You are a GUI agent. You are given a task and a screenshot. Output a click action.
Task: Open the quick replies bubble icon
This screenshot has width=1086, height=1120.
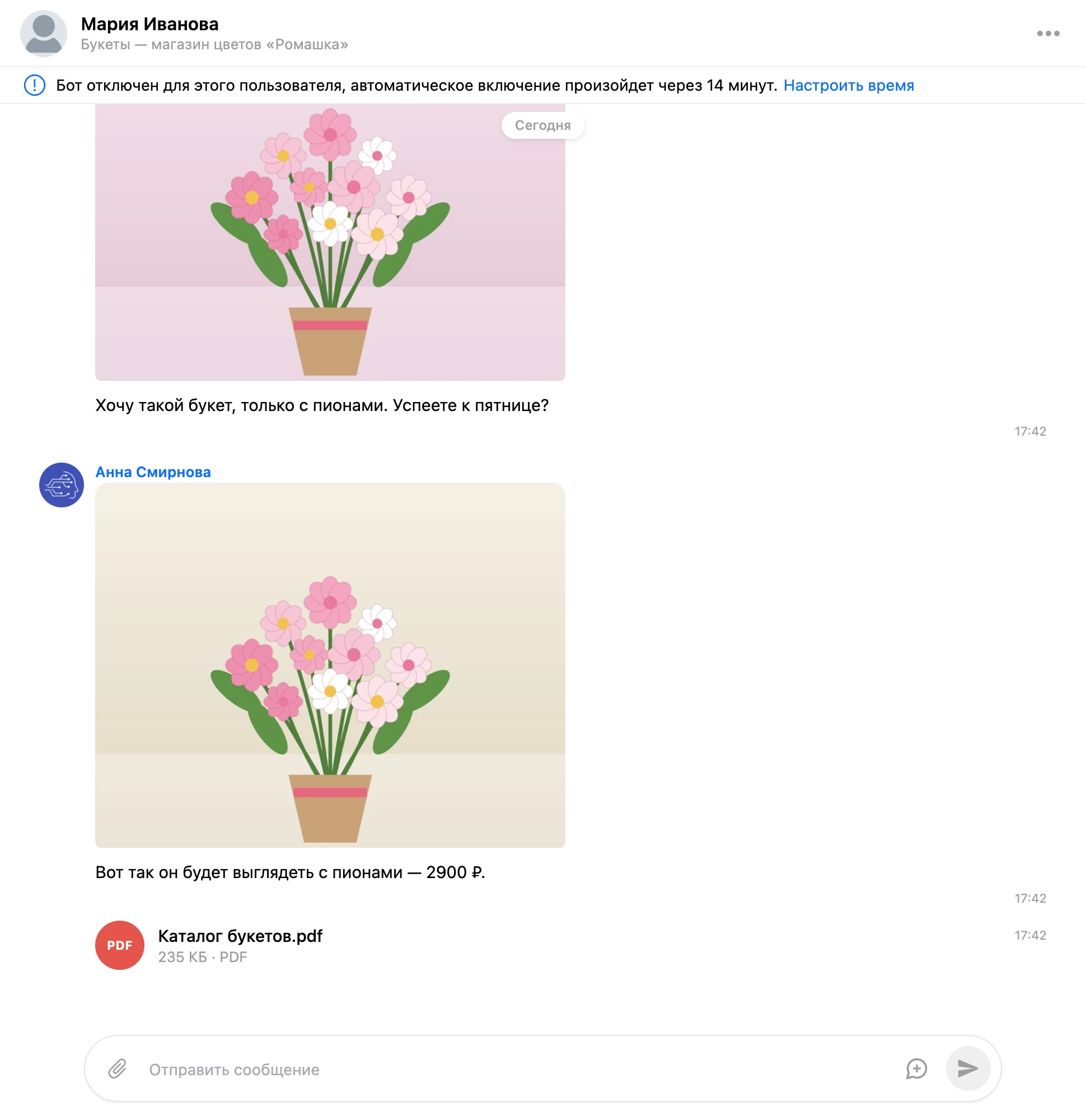(916, 1068)
